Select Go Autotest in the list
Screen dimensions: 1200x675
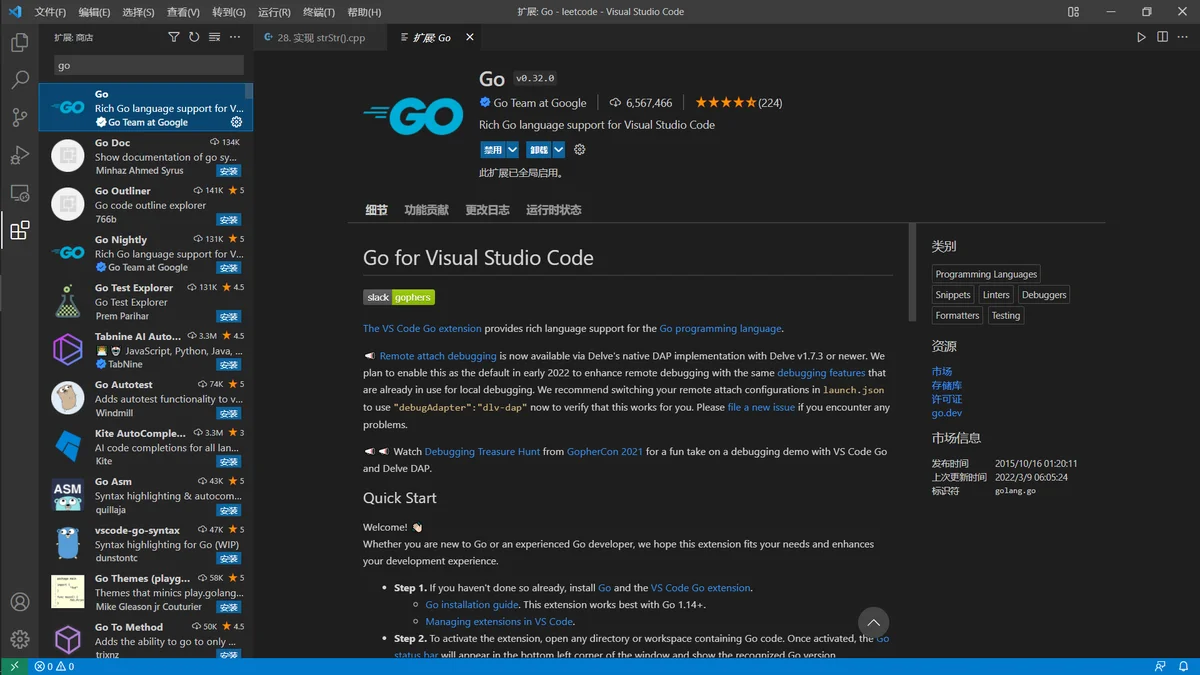(x=146, y=398)
